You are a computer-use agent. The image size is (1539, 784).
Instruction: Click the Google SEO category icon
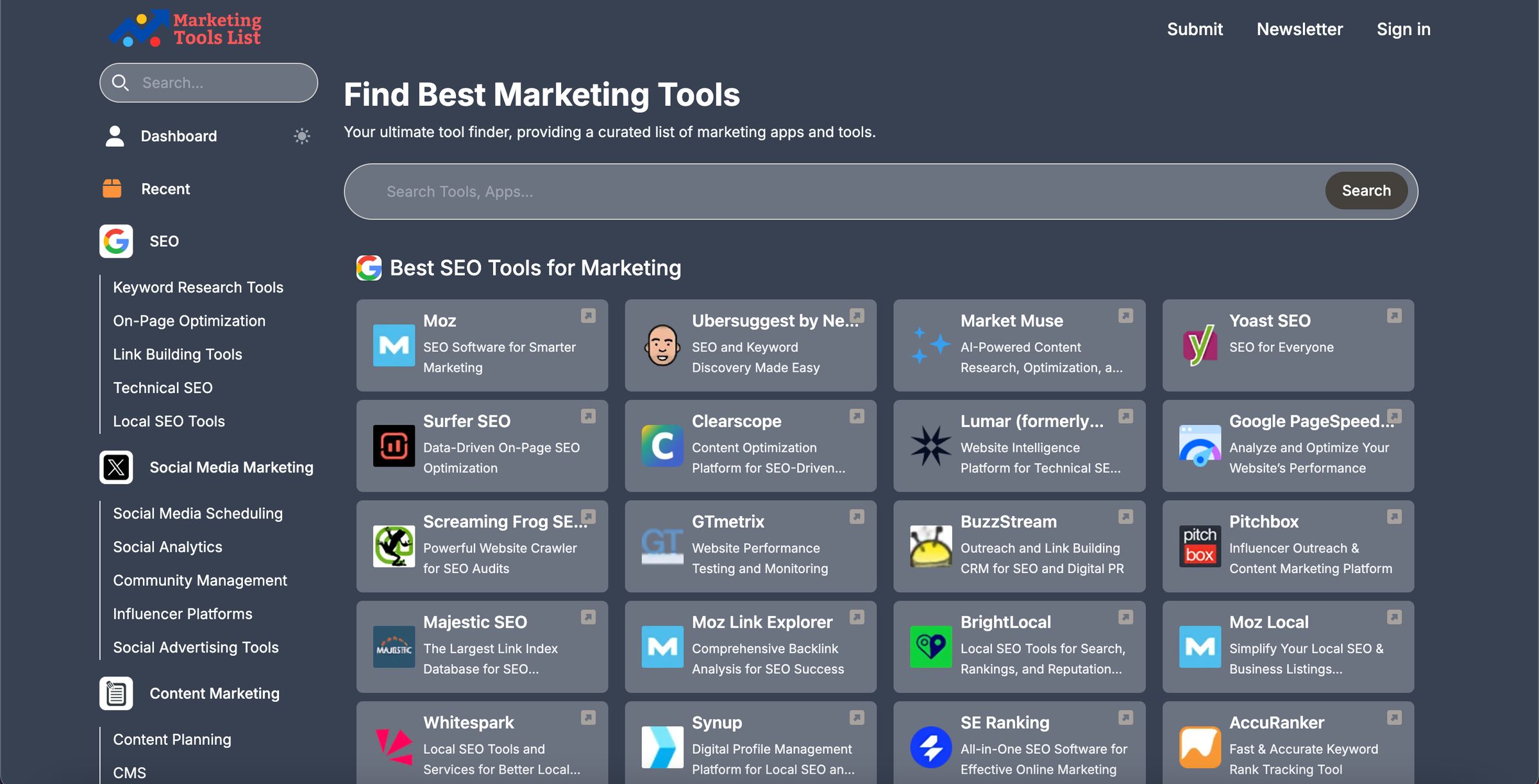point(116,241)
